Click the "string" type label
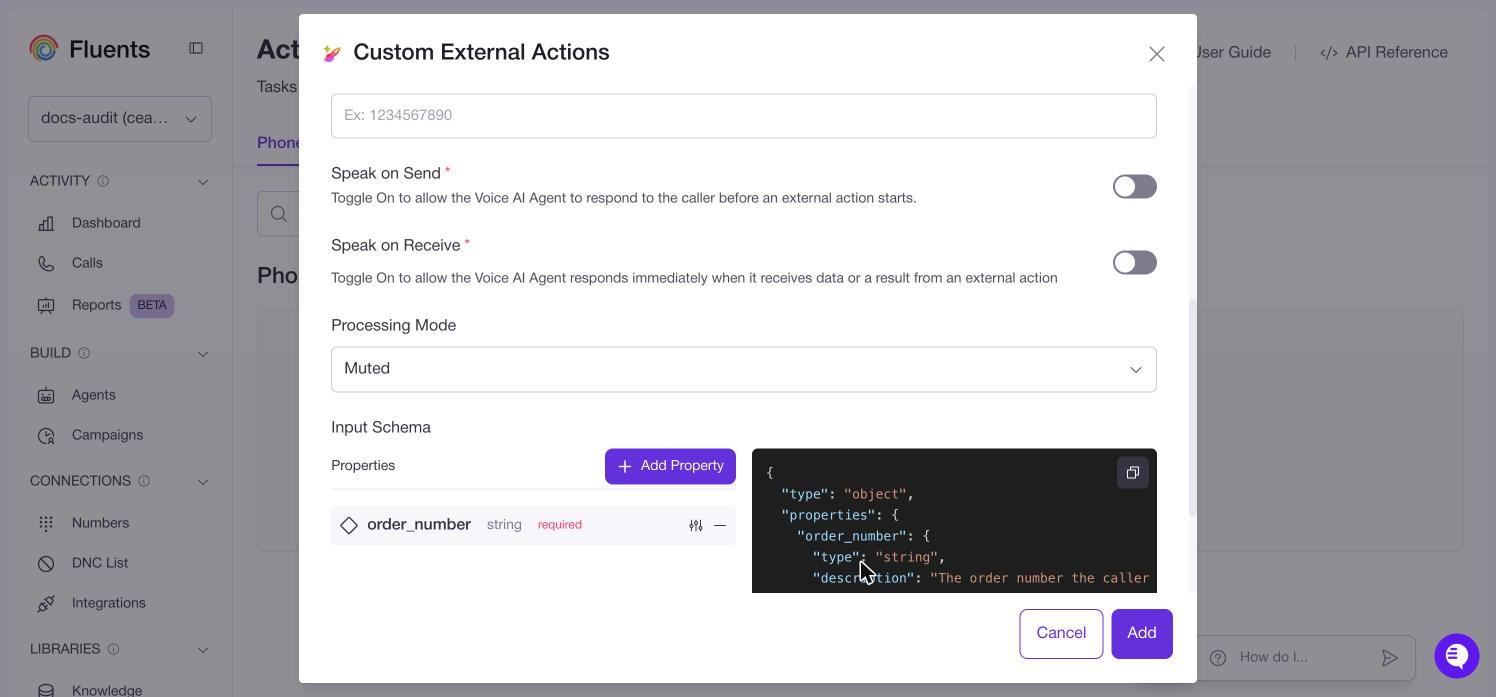This screenshot has height=697, width=1496. point(504,525)
